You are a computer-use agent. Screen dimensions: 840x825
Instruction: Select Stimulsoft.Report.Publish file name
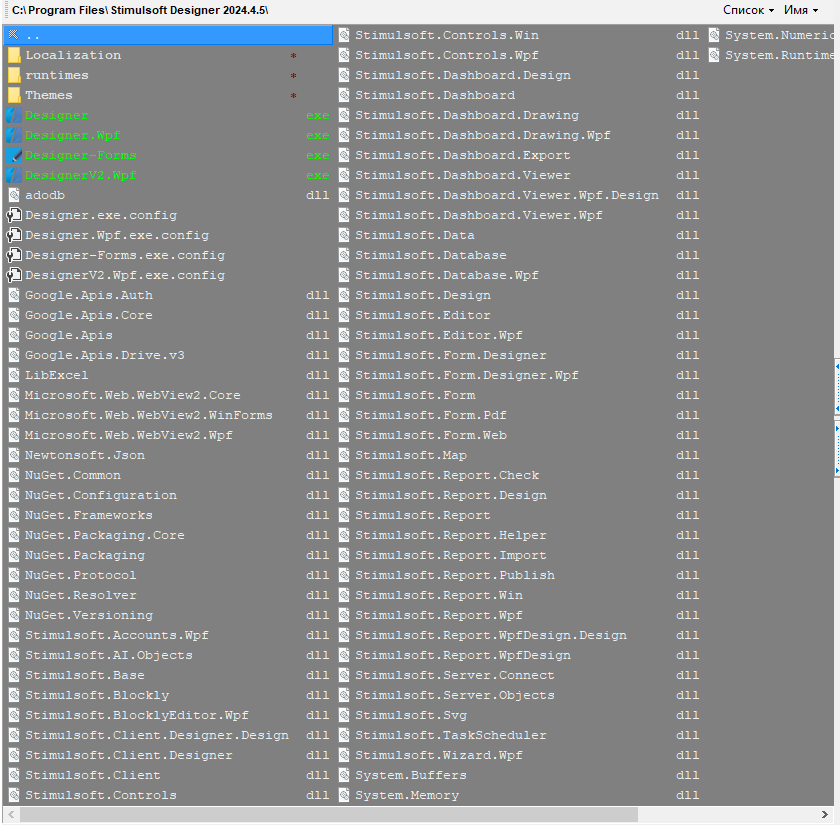pos(455,575)
